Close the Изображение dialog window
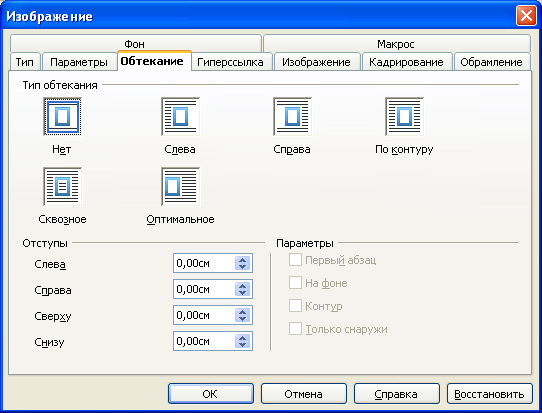 tap(526, 16)
